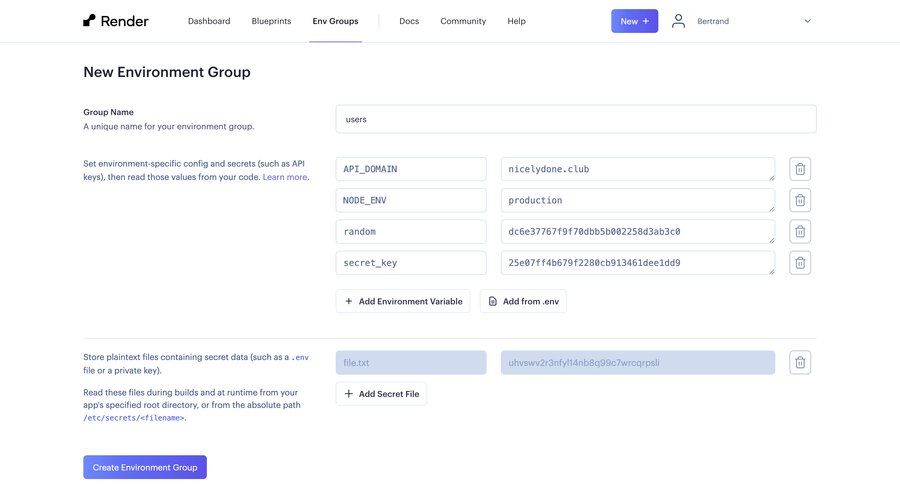Screen dimensions: 900x484
Task: Add Environment Variable
Action: coord(402,301)
